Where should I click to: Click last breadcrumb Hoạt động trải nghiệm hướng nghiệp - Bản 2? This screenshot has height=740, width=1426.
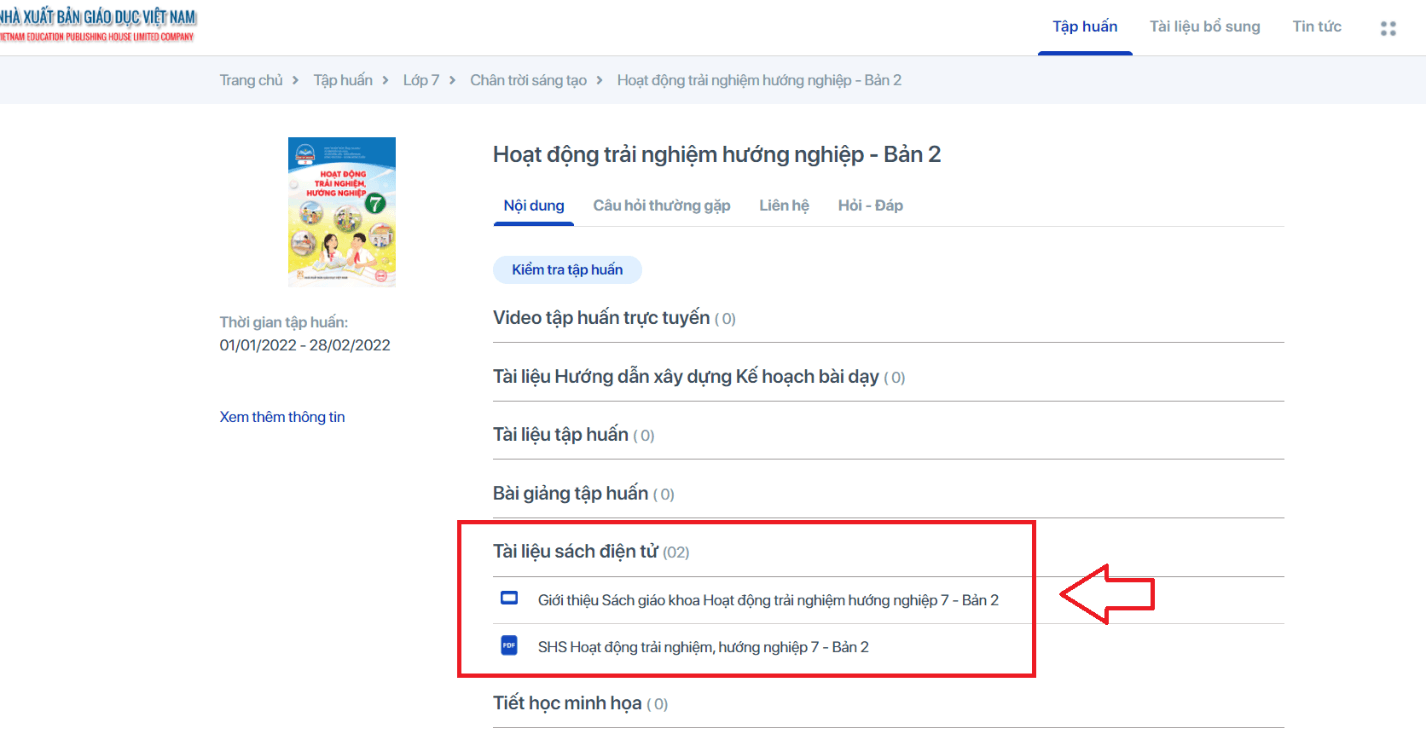pos(759,80)
